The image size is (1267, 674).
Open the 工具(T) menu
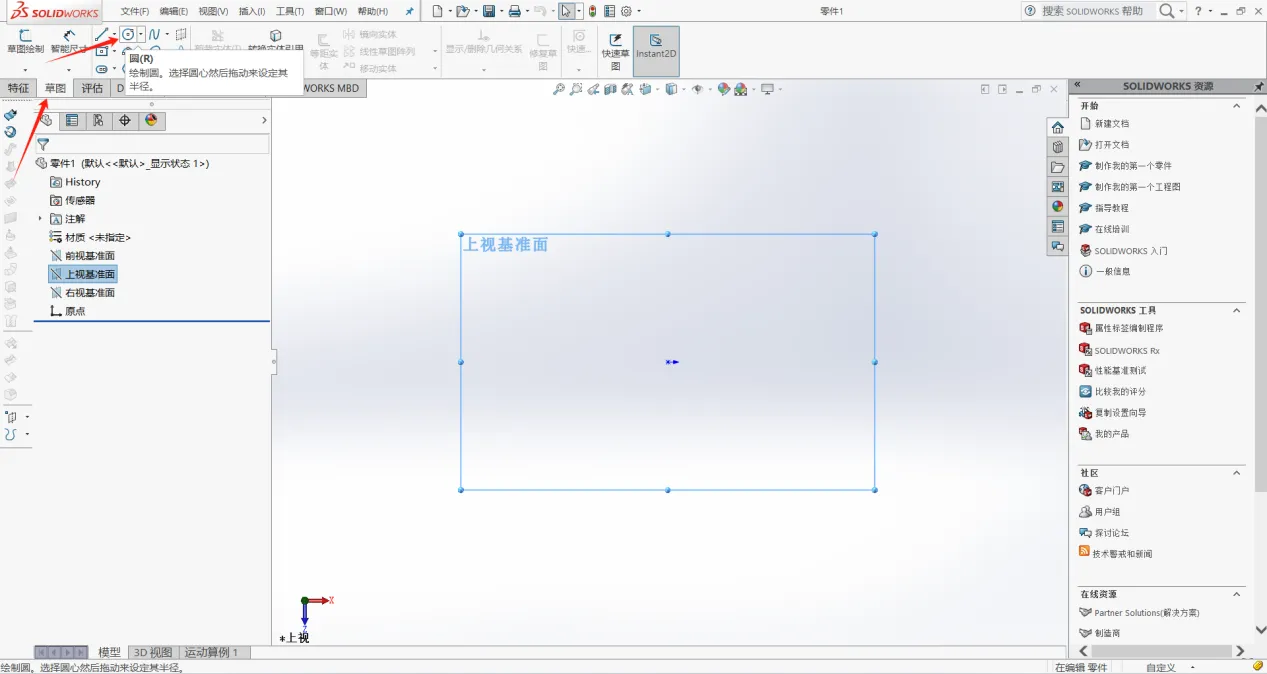click(290, 11)
